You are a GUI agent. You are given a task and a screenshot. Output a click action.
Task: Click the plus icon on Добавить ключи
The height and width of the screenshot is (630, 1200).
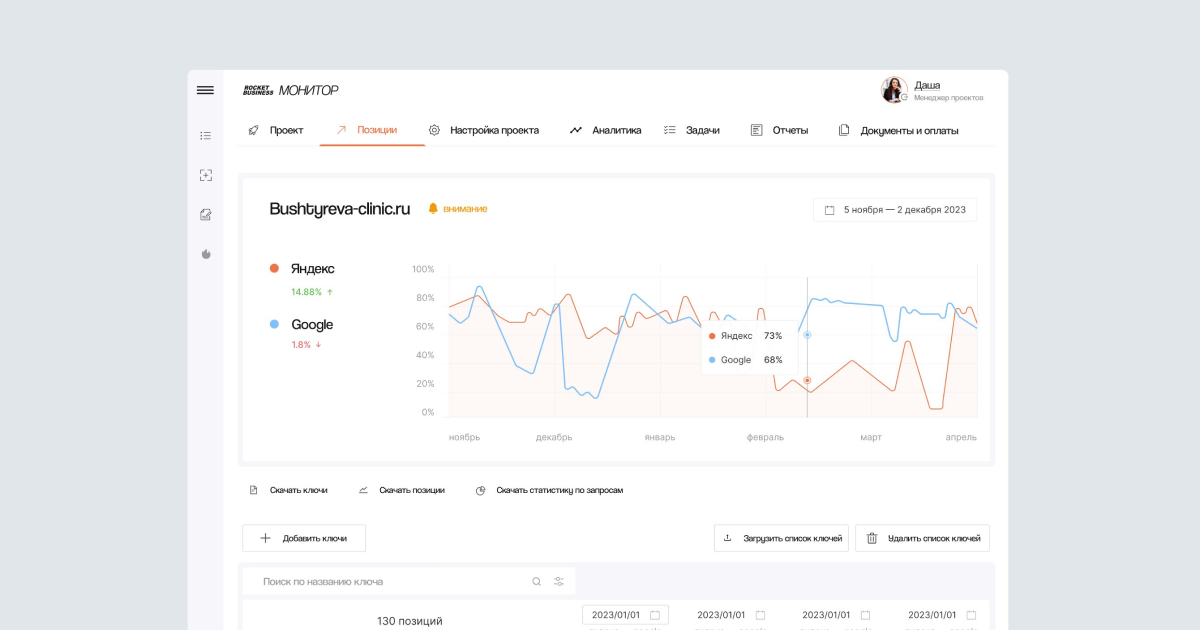(x=265, y=538)
